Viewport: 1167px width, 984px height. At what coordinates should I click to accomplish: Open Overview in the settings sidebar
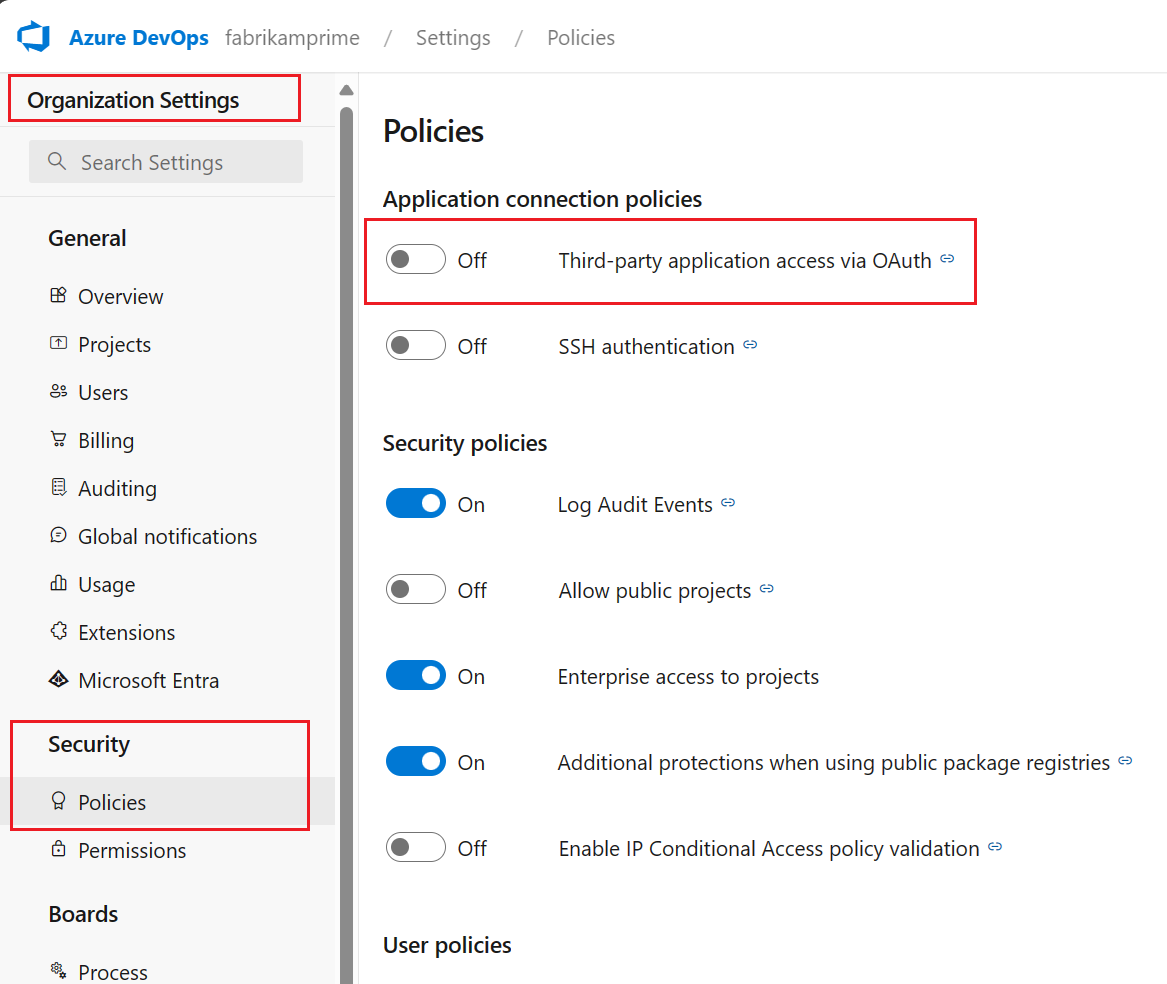(x=167, y=296)
